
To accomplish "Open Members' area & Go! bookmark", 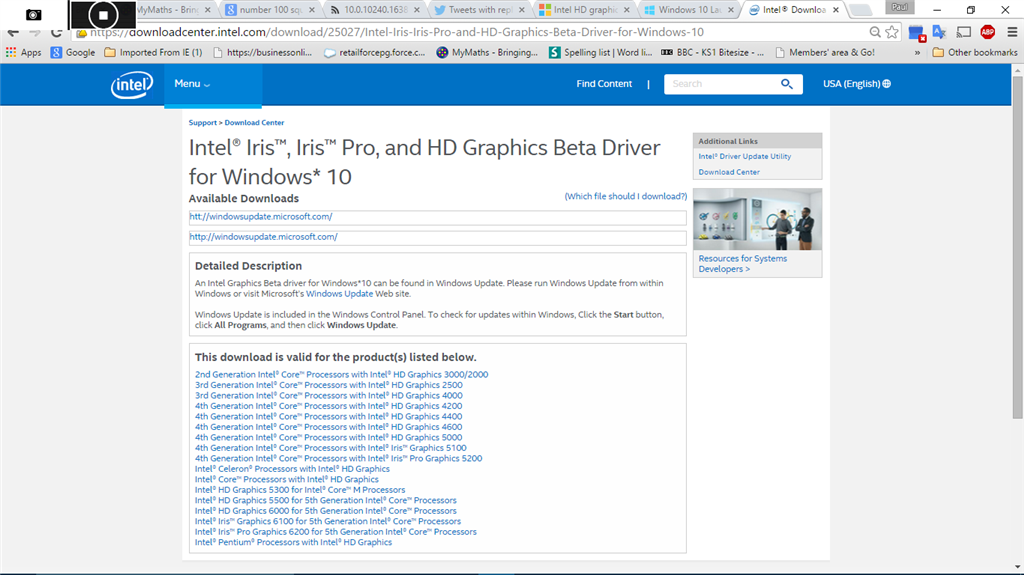I will pyautogui.click(x=825, y=52).
